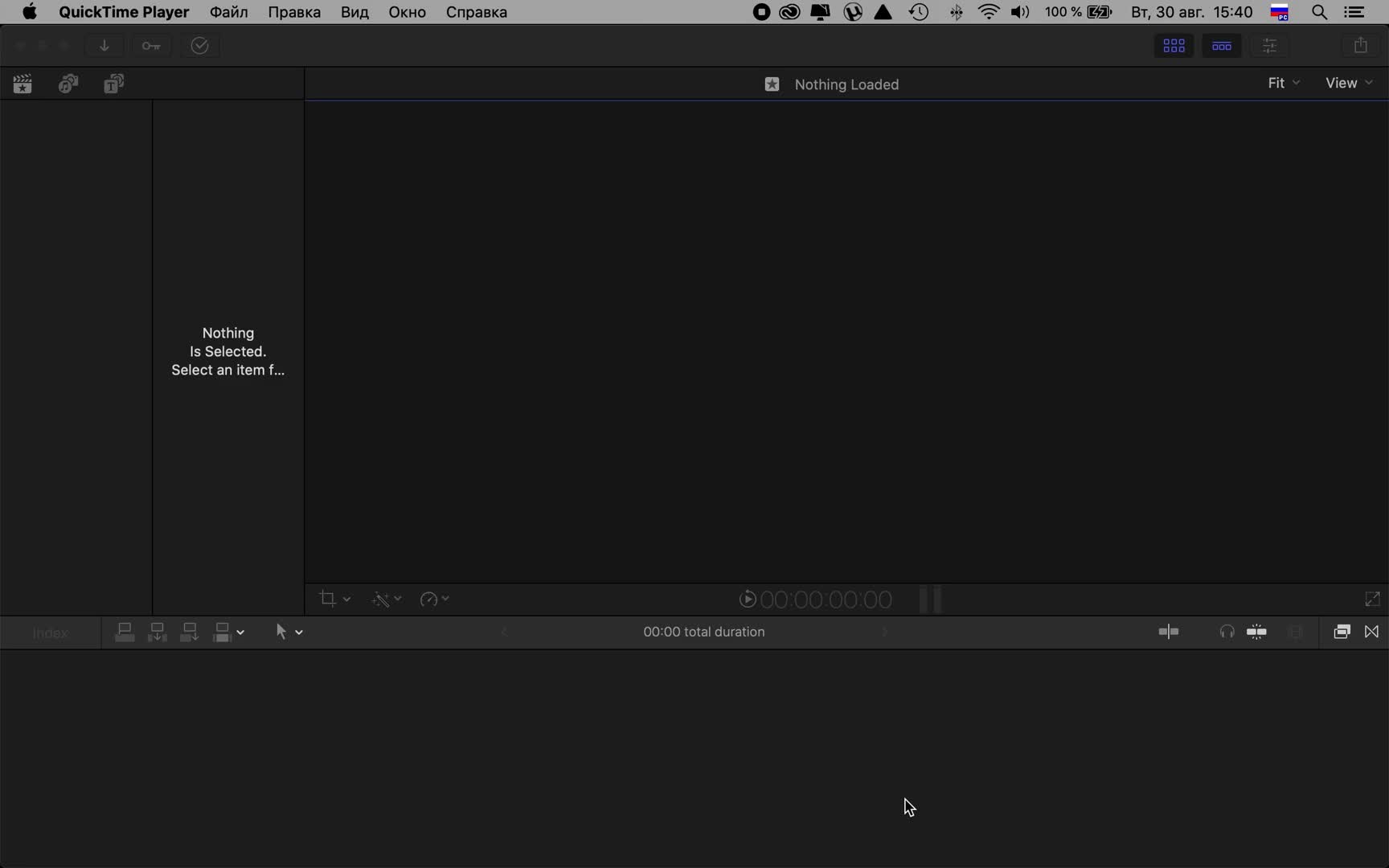Open the Select tool dropdown arrow
Image resolution: width=1389 pixels, height=868 pixels.
(299, 633)
